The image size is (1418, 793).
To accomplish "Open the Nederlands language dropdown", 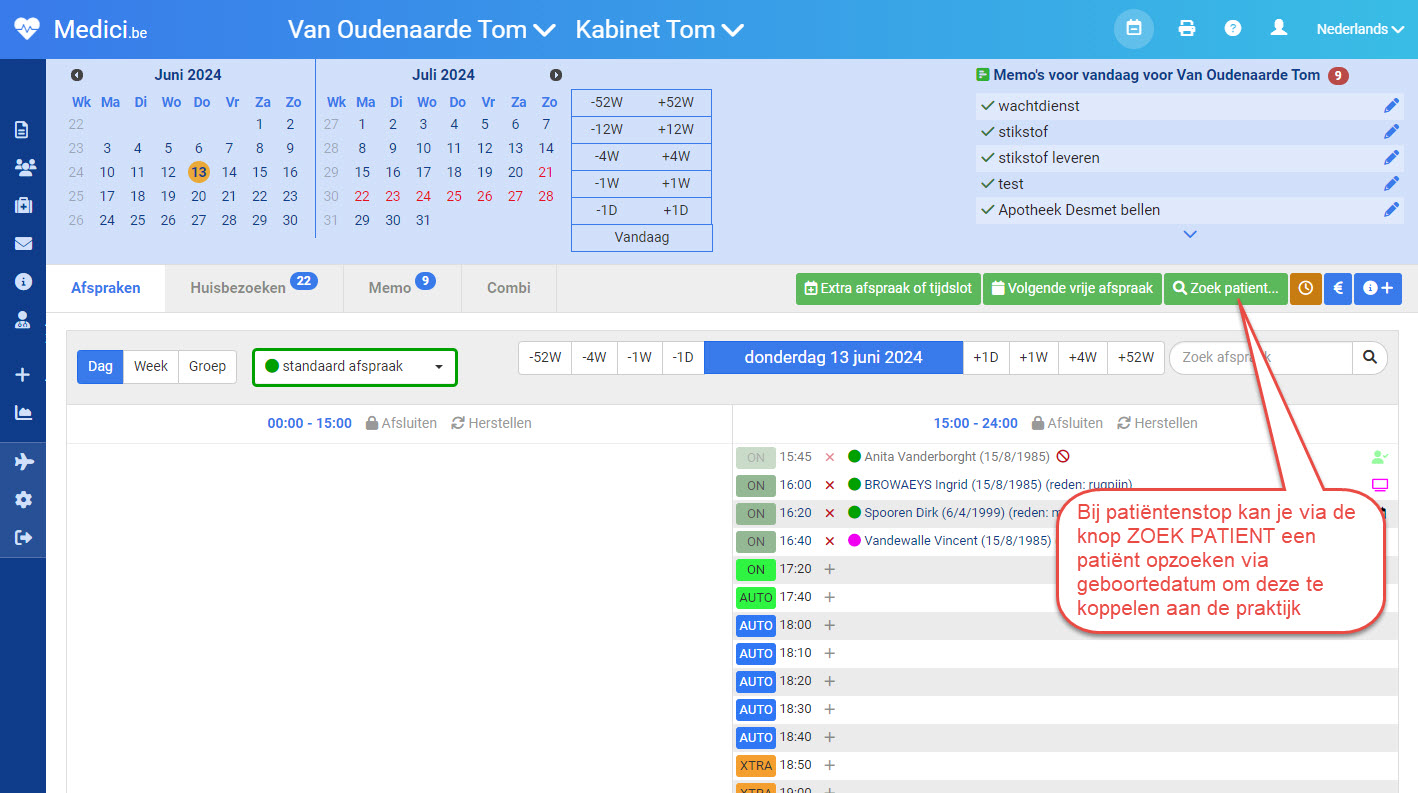I will (x=1360, y=29).
